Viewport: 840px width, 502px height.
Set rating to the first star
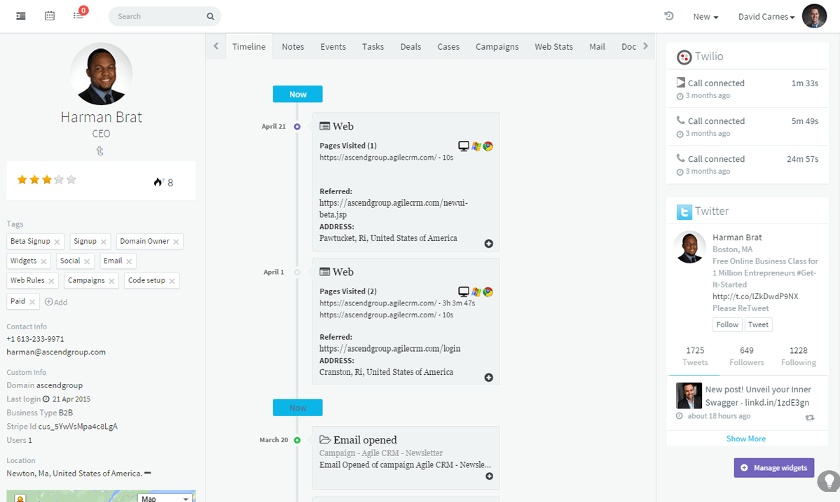pyautogui.click(x=22, y=179)
